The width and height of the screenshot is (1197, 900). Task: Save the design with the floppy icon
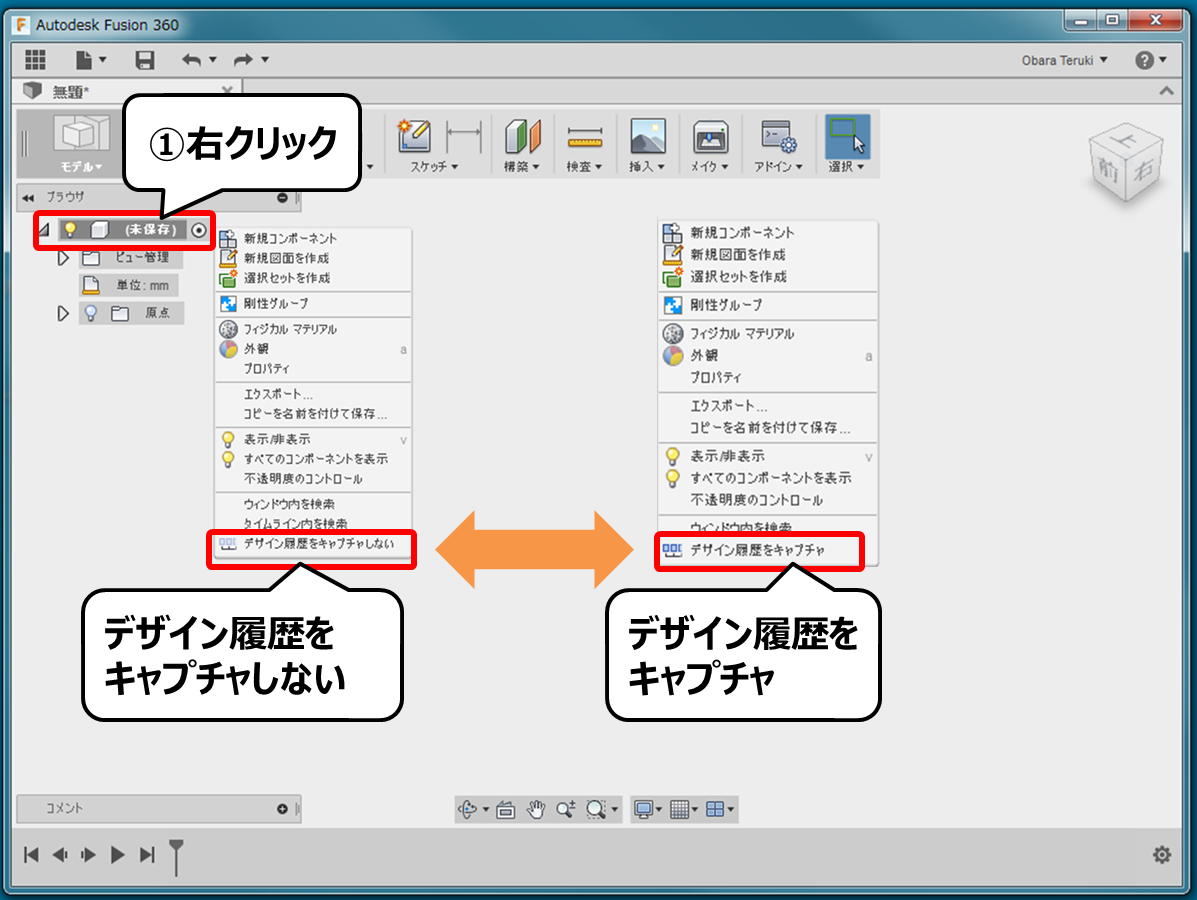click(144, 60)
